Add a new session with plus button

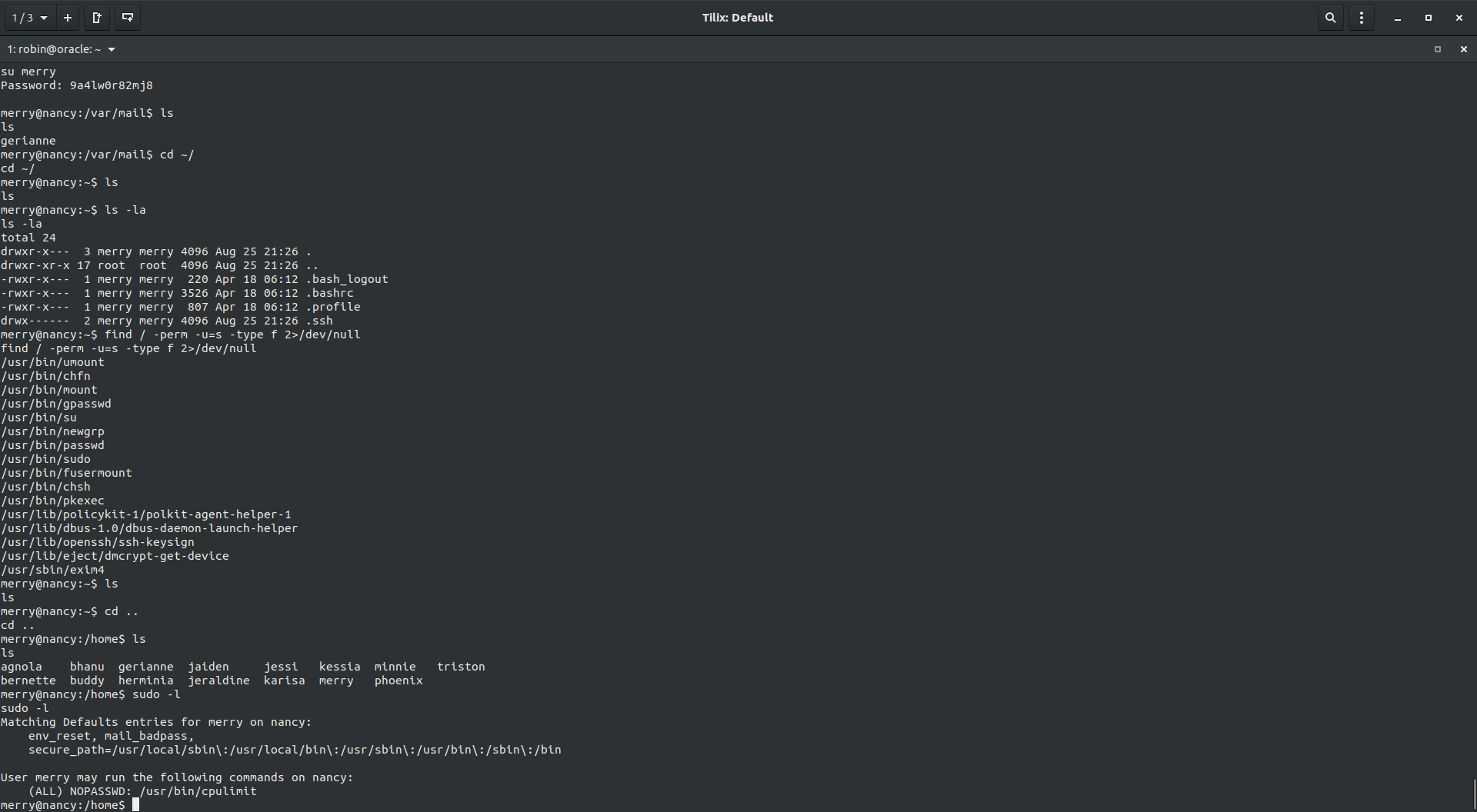click(x=68, y=18)
